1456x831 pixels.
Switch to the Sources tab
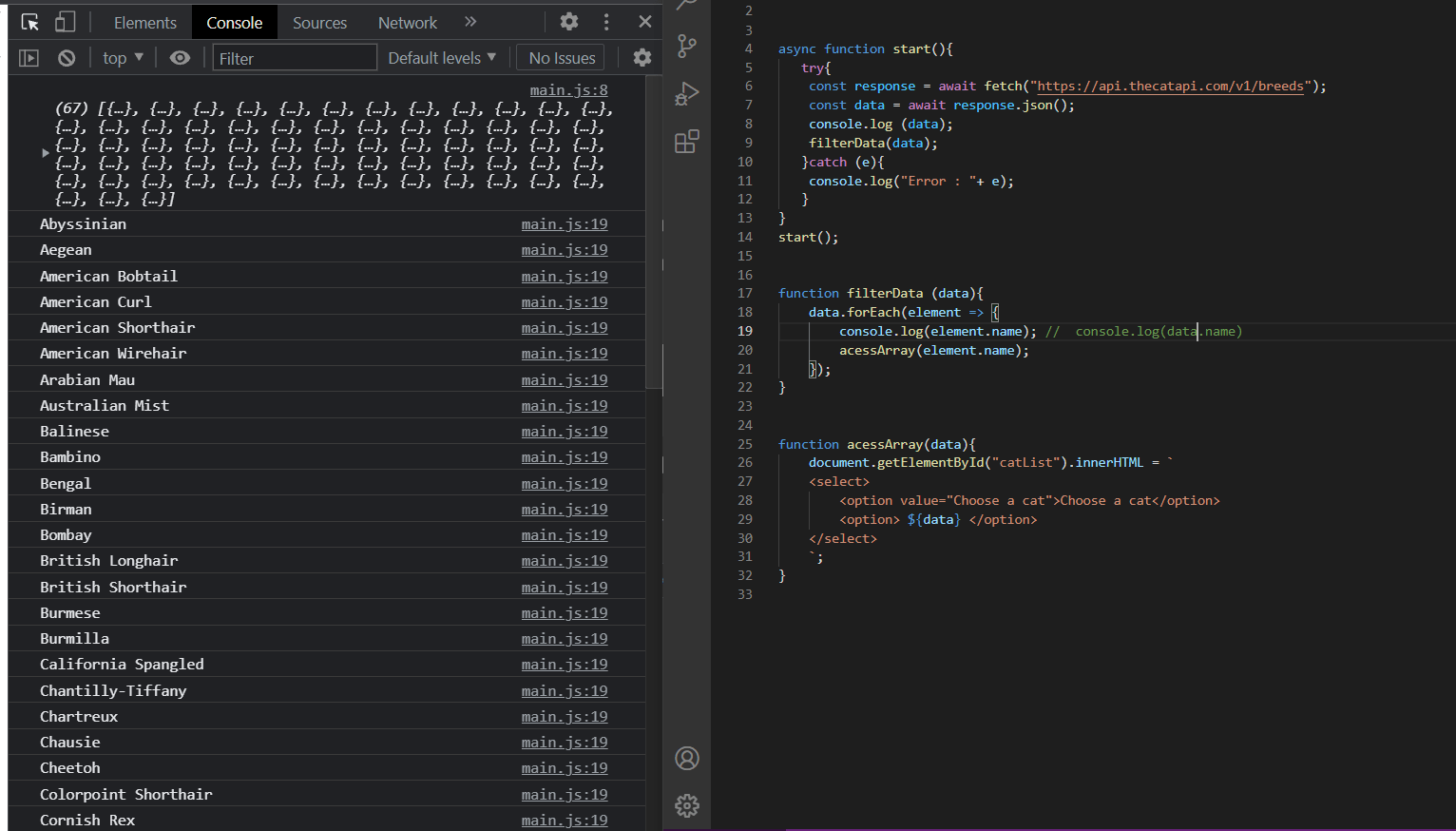point(319,22)
